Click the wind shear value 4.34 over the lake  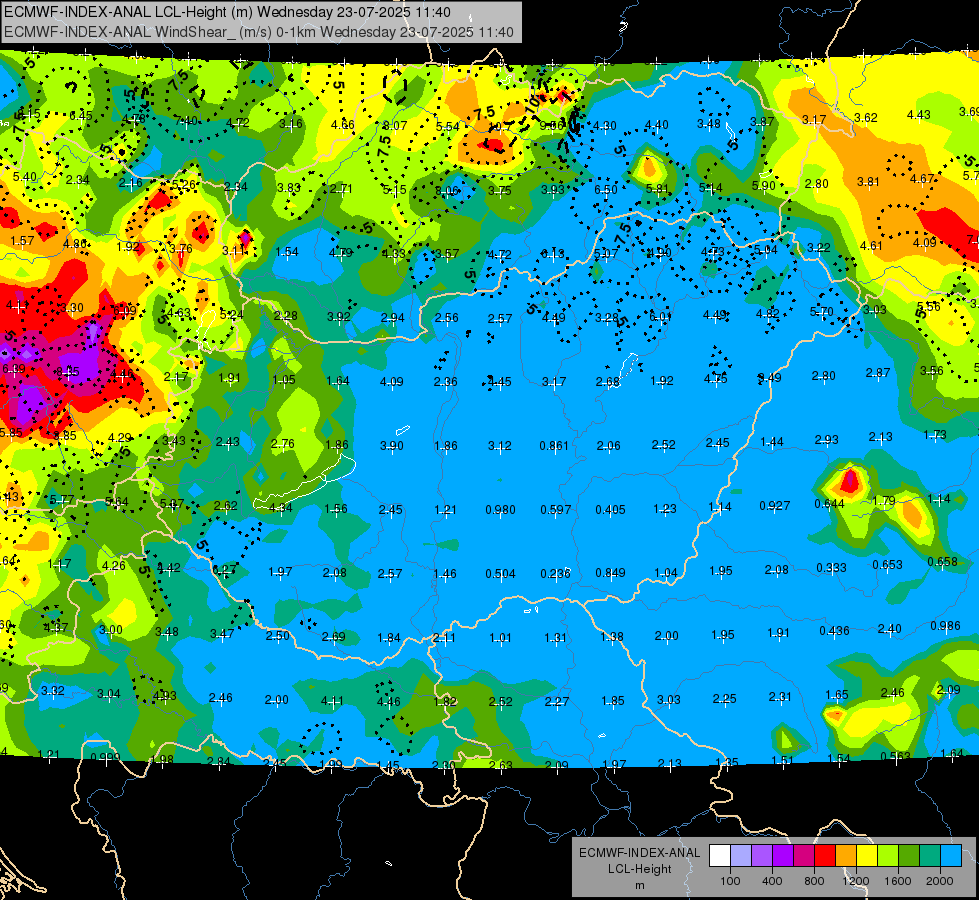[x=280, y=508]
